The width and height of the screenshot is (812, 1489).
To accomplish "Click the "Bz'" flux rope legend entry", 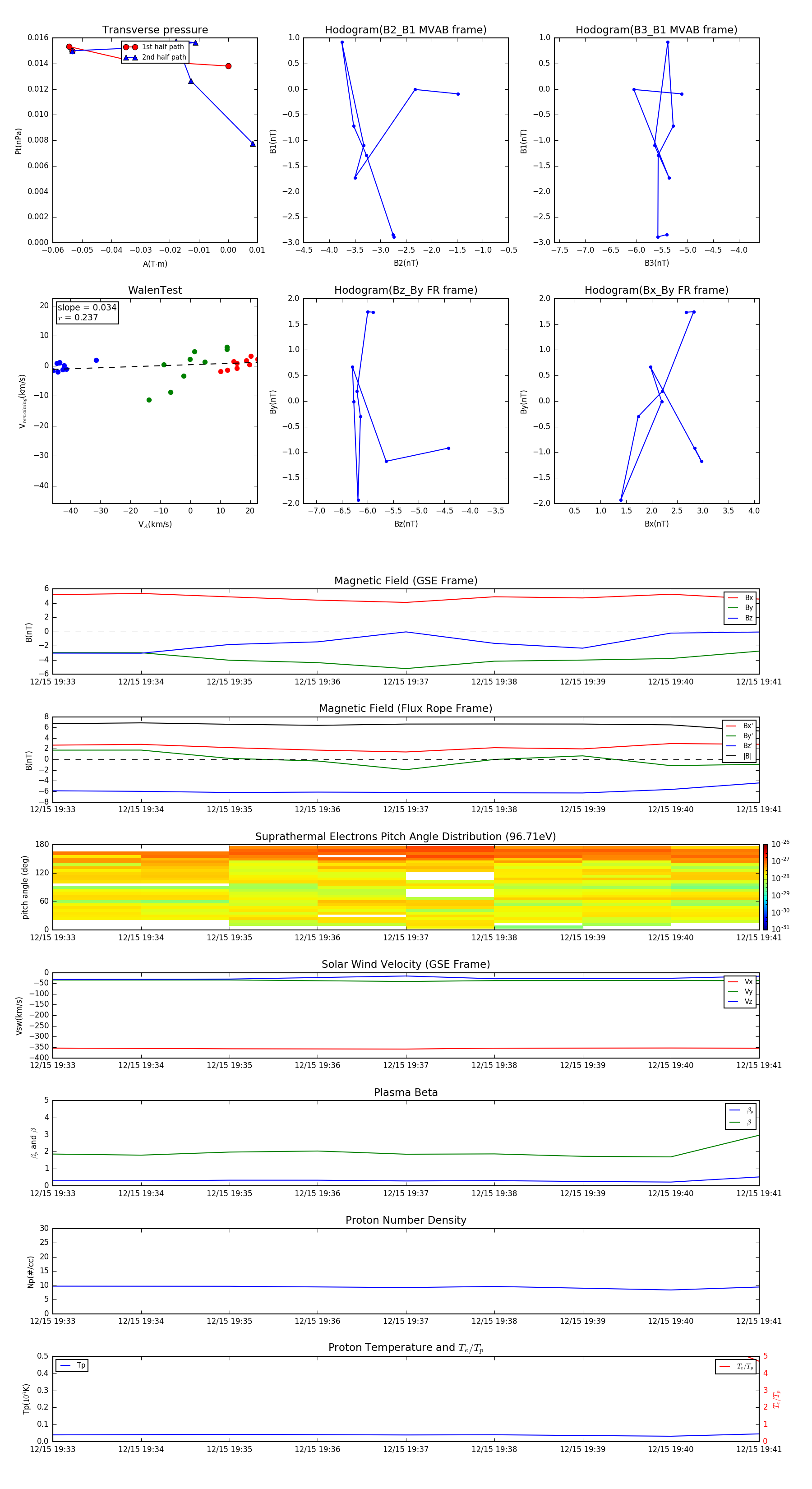I will pos(740,746).
